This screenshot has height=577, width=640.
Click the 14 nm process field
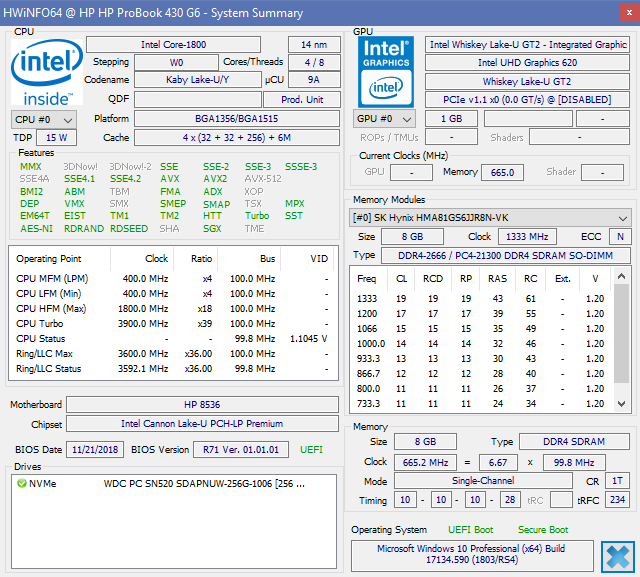point(314,44)
